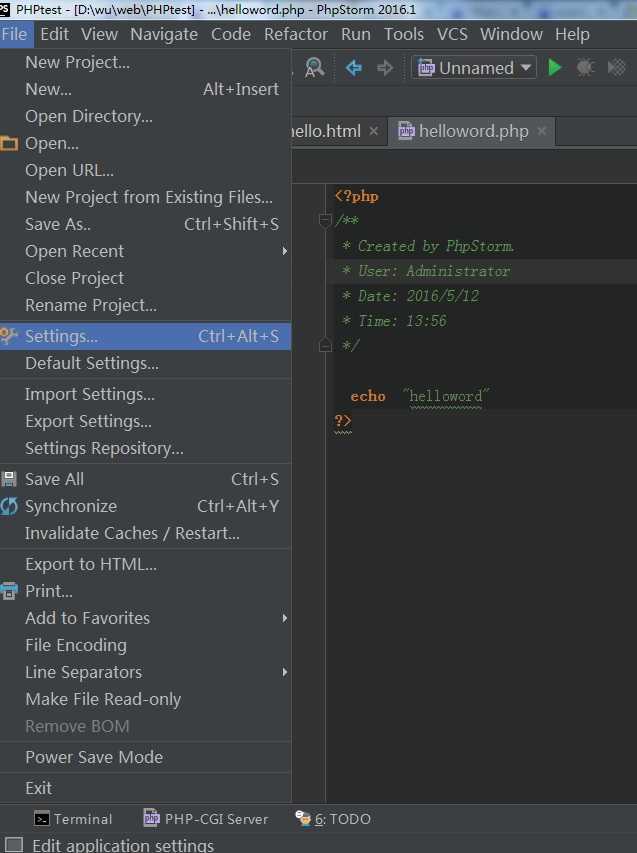Open the Window menu
637x853 pixels.
(x=511, y=34)
